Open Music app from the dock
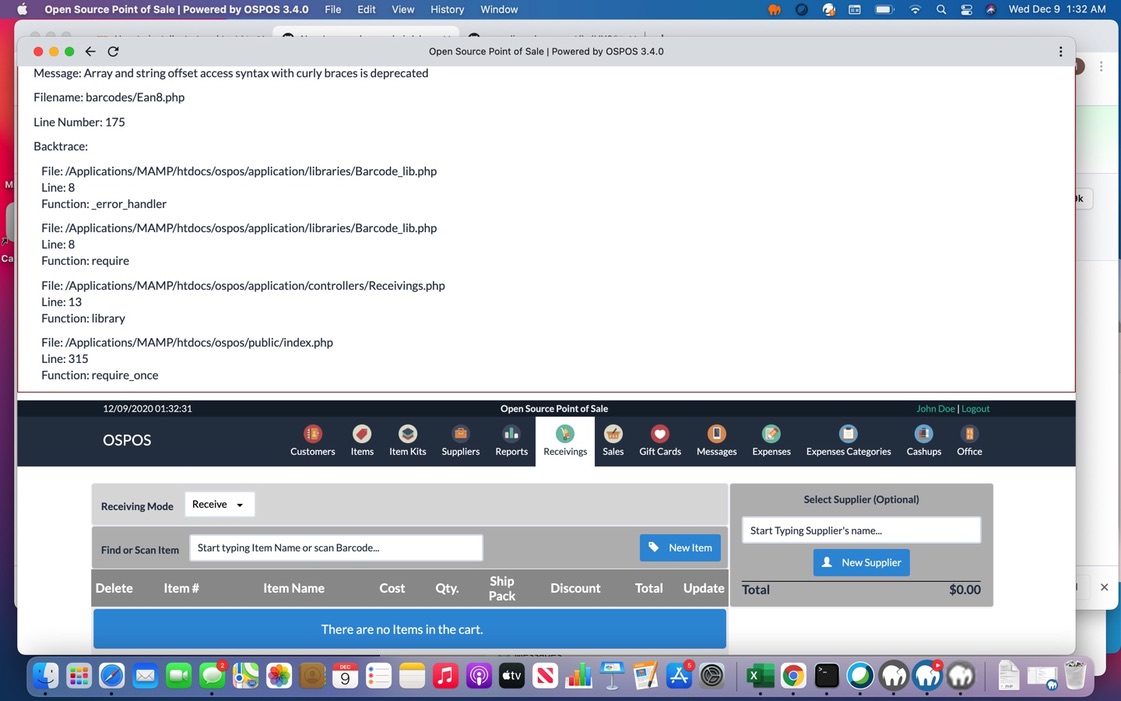 click(x=445, y=675)
